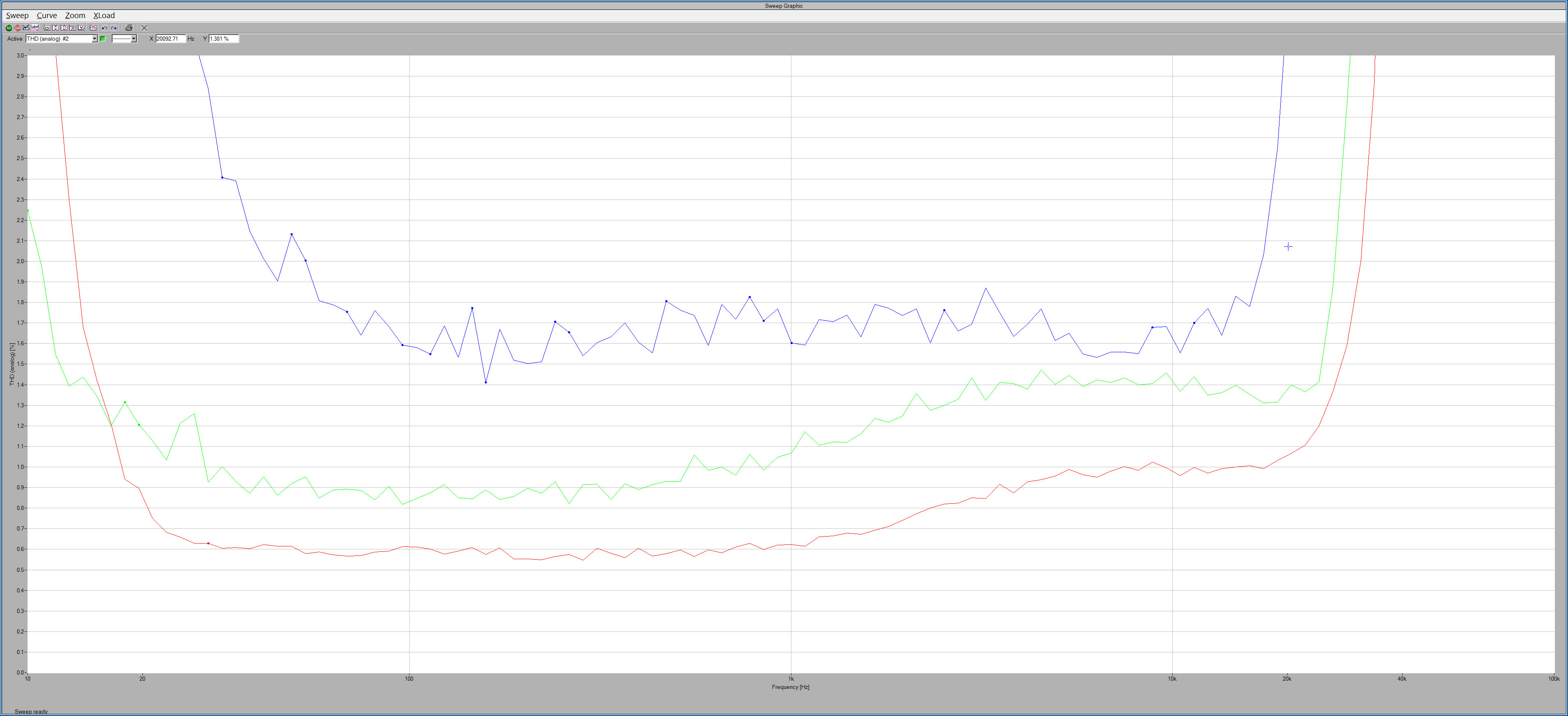Click the Sweep ready status text

pos(31,711)
